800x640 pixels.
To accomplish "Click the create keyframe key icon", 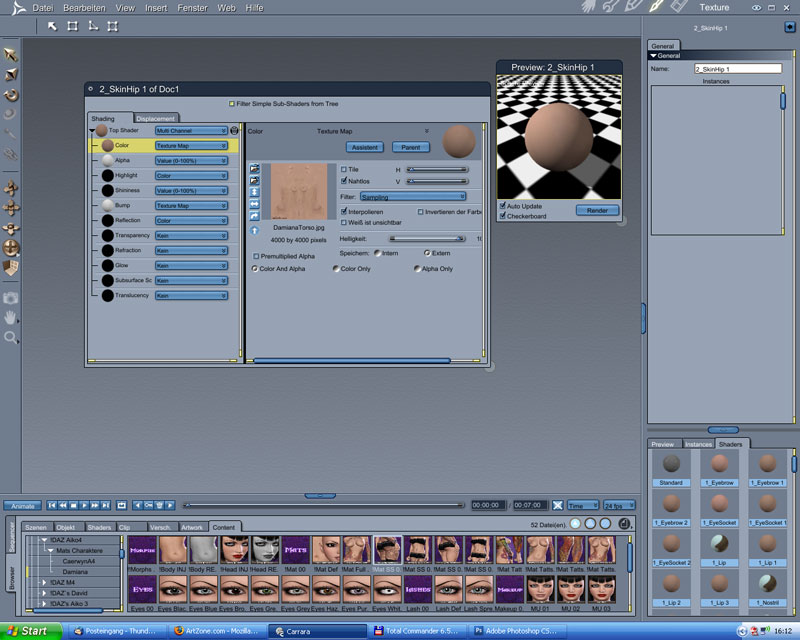I will pyautogui.click(x=148, y=505).
